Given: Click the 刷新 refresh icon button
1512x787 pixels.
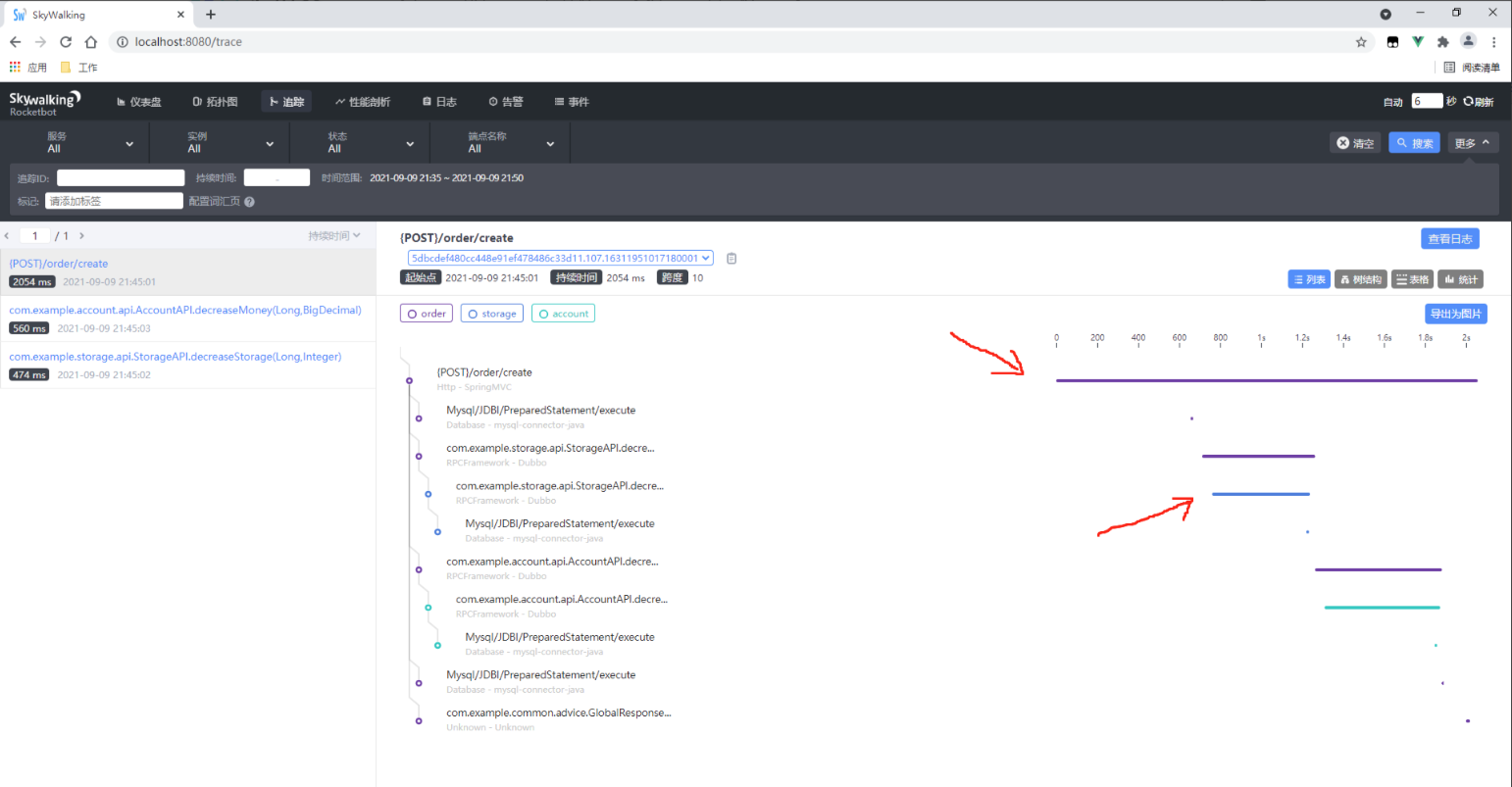Looking at the screenshot, I should point(1479,102).
